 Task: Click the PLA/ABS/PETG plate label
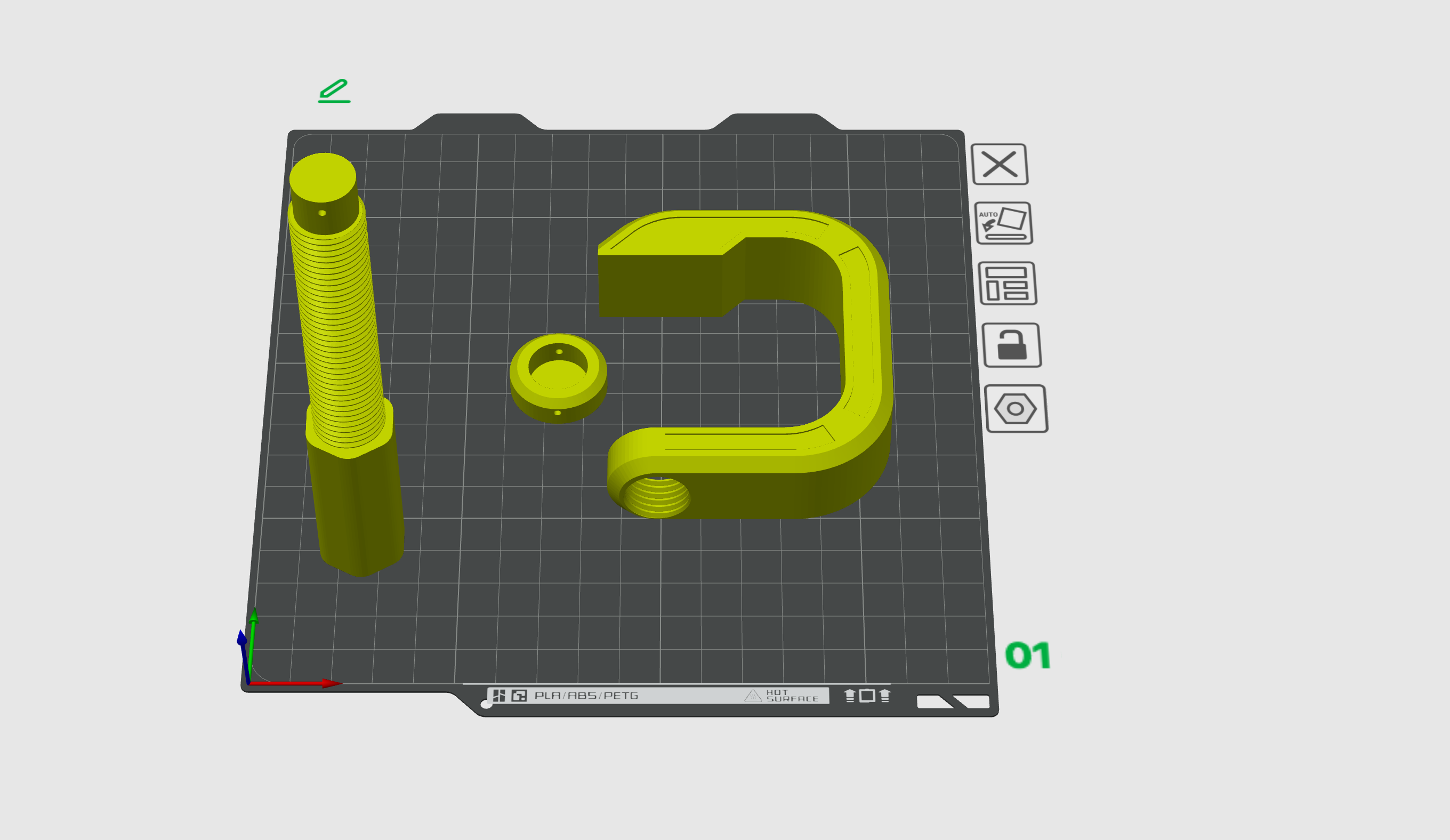click(586, 696)
